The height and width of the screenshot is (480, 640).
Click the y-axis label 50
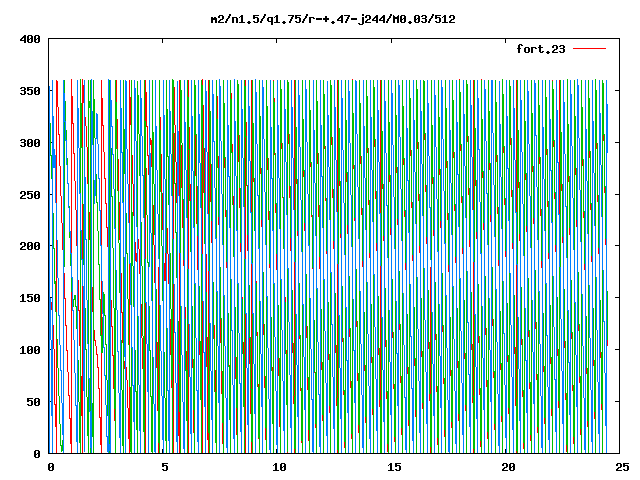coord(33,402)
